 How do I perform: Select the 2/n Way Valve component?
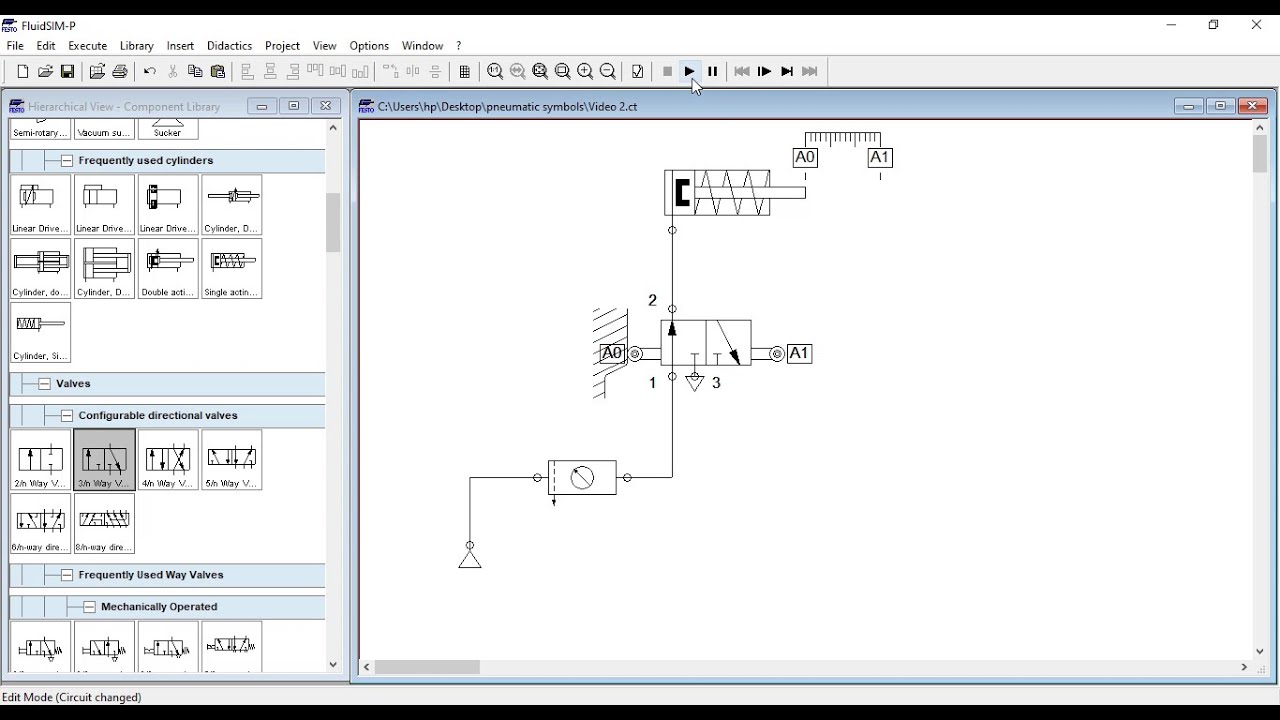pyautogui.click(x=40, y=460)
